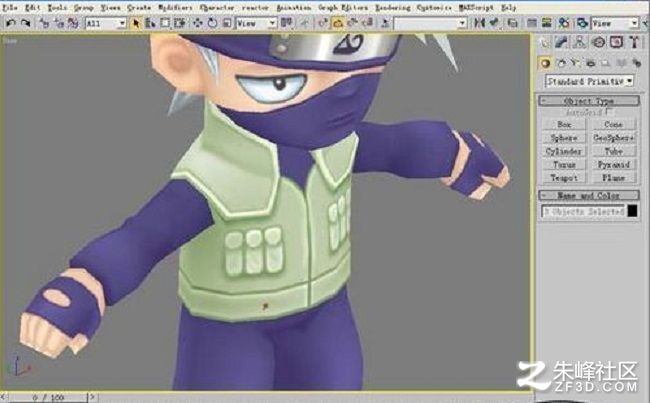
Task: Open the Group menu
Action: [x=83, y=7]
